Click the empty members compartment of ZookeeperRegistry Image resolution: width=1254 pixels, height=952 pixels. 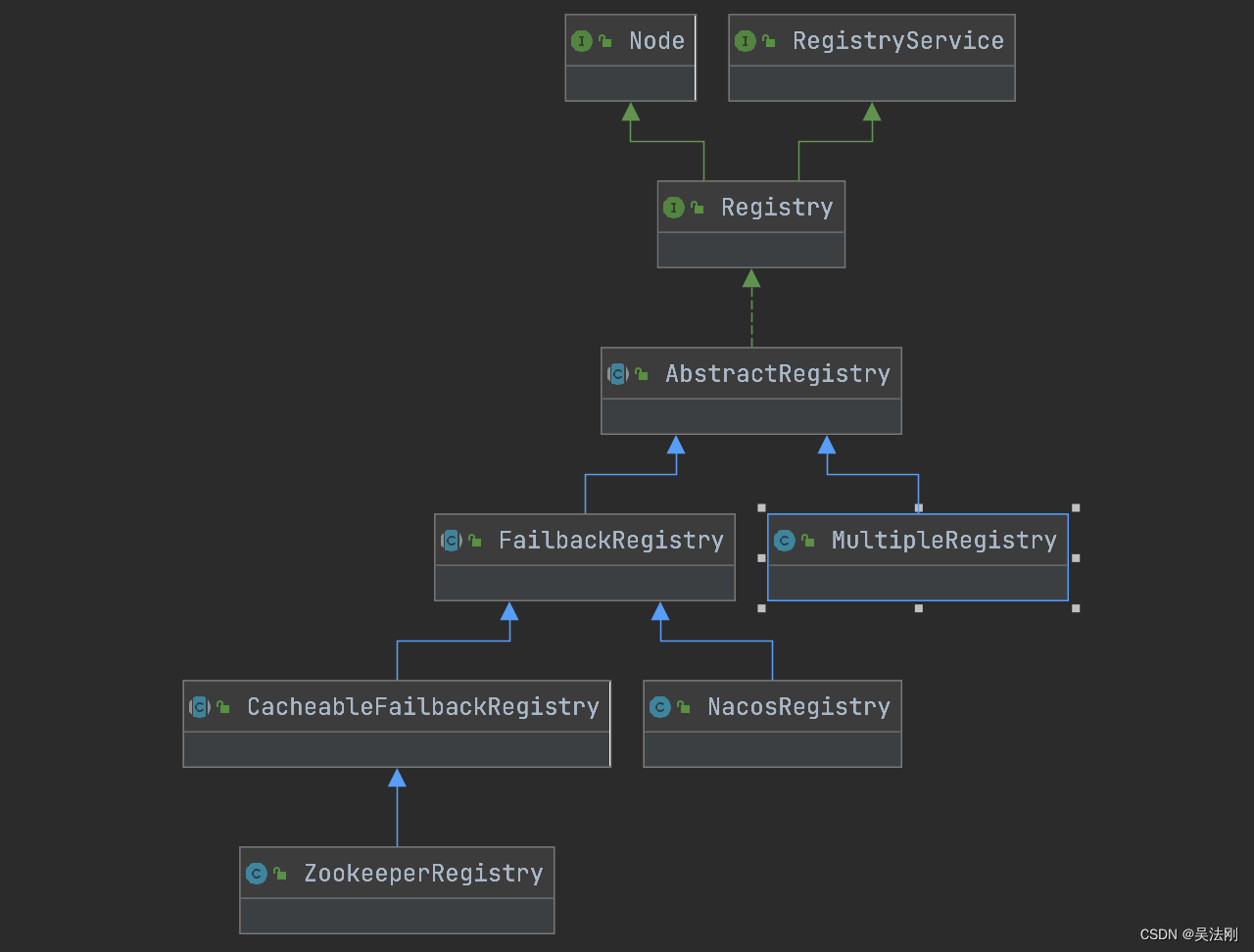[x=397, y=916]
